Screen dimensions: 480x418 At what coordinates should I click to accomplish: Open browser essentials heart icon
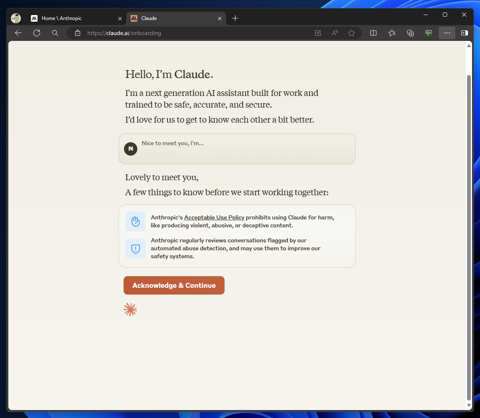[x=429, y=33]
